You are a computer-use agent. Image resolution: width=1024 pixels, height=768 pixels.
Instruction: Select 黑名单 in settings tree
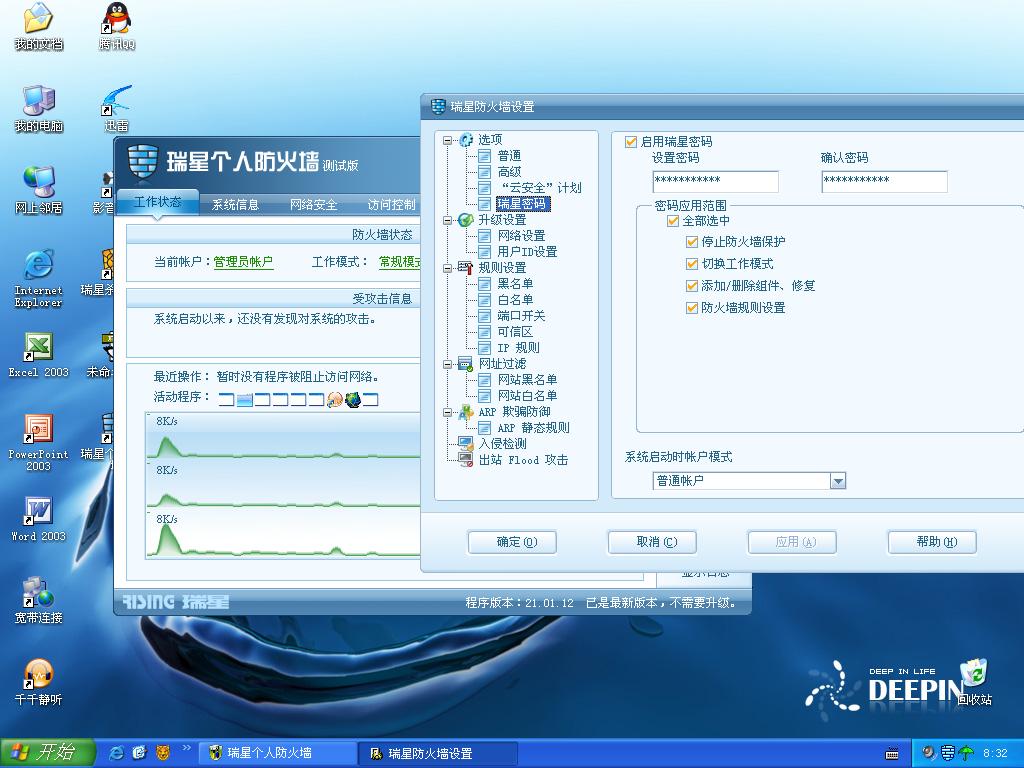click(515, 284)
